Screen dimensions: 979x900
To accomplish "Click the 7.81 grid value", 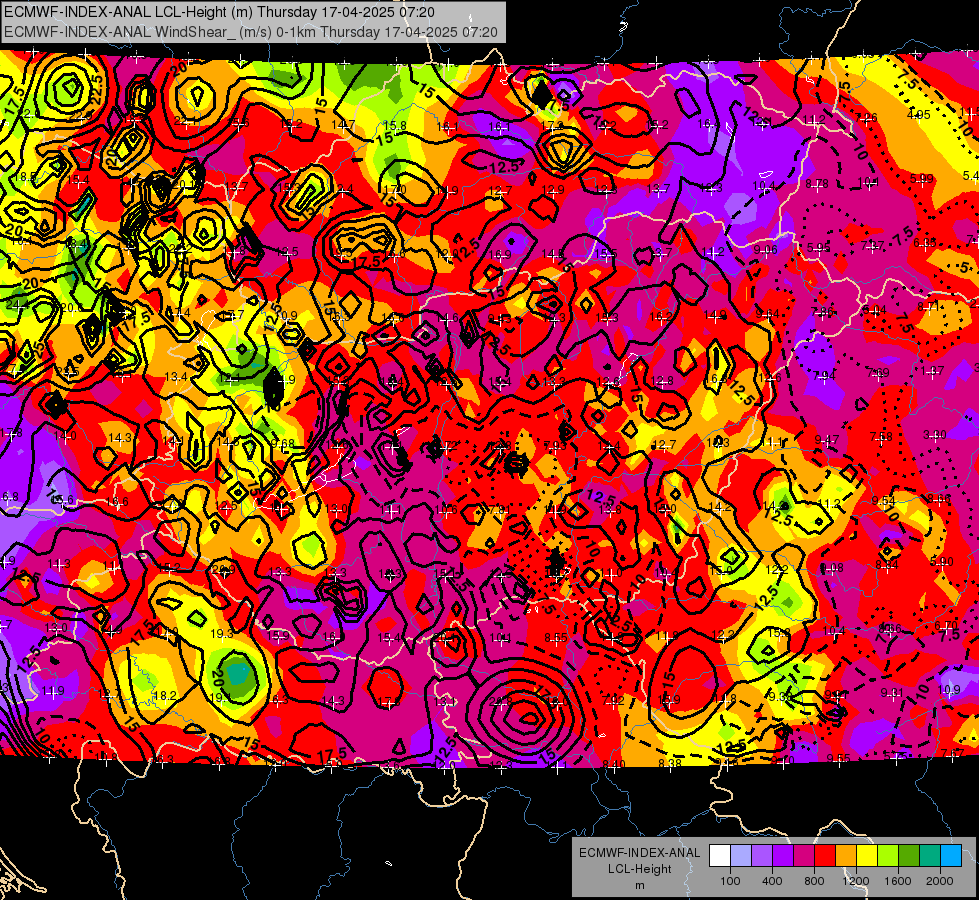I will [499, 510].
